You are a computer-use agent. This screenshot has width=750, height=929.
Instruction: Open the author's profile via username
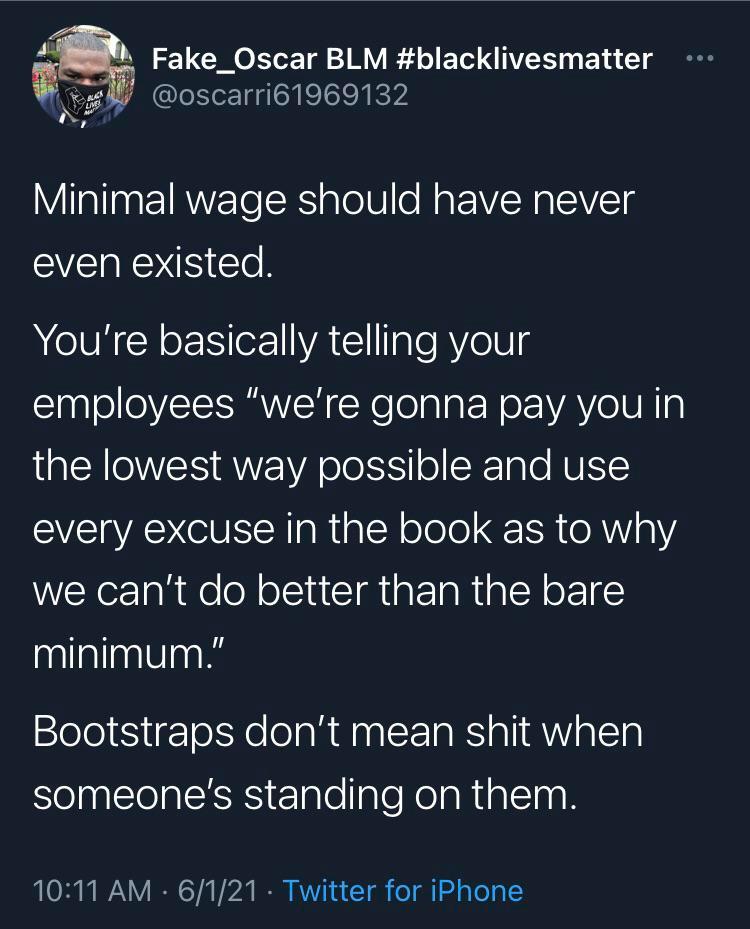pos(279,97)
